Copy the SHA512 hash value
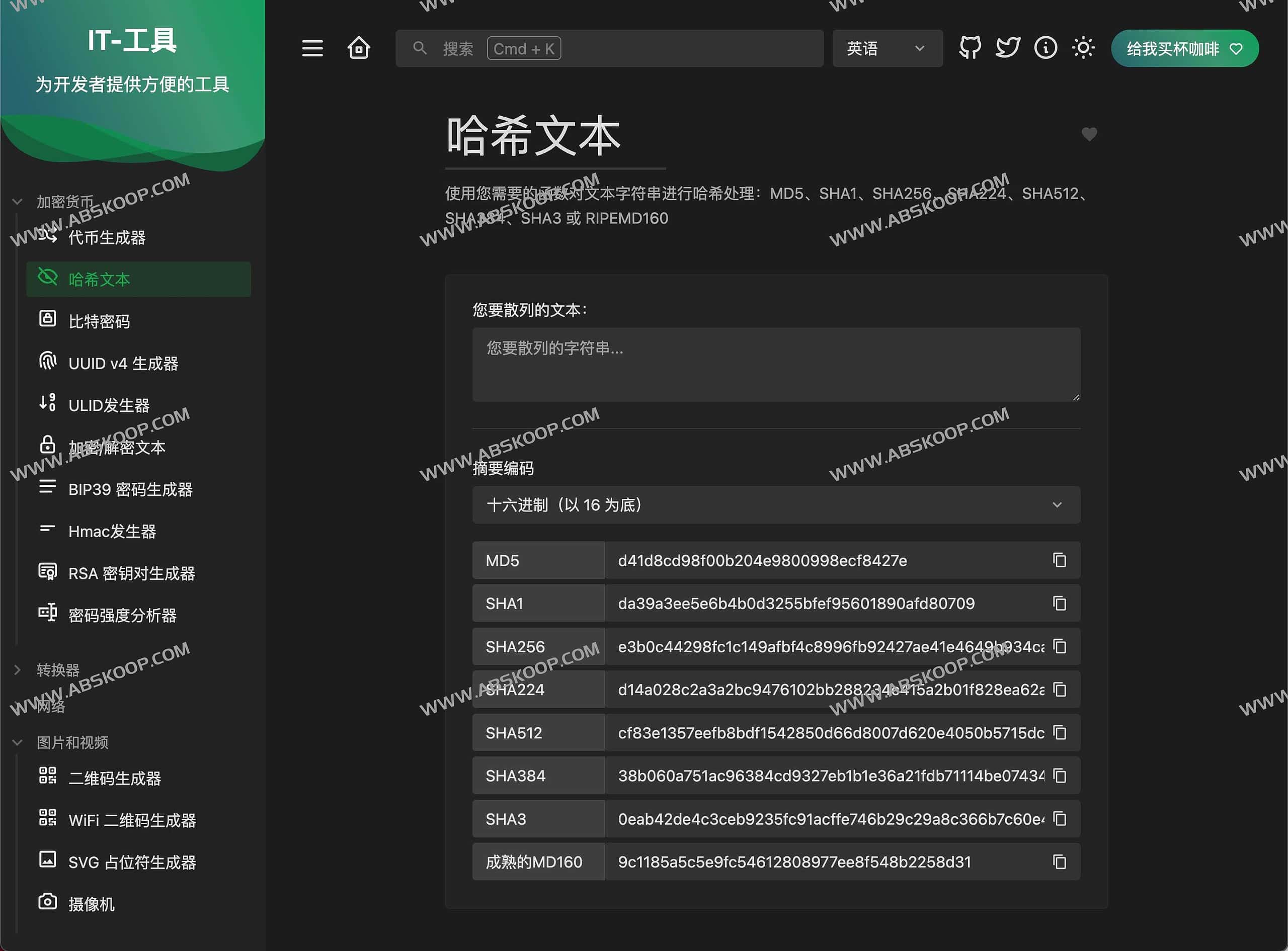 coord(1060,732)
